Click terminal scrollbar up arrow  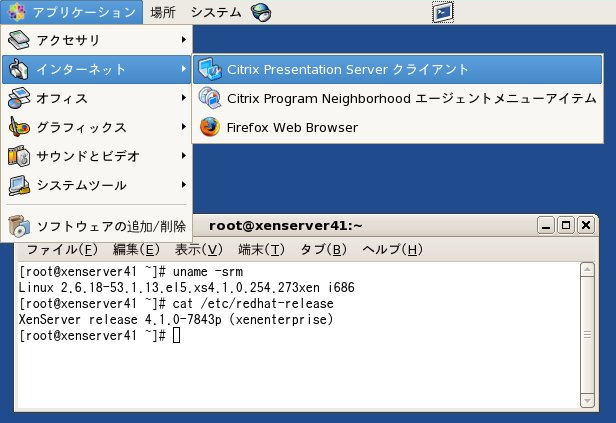pos(587,270)
